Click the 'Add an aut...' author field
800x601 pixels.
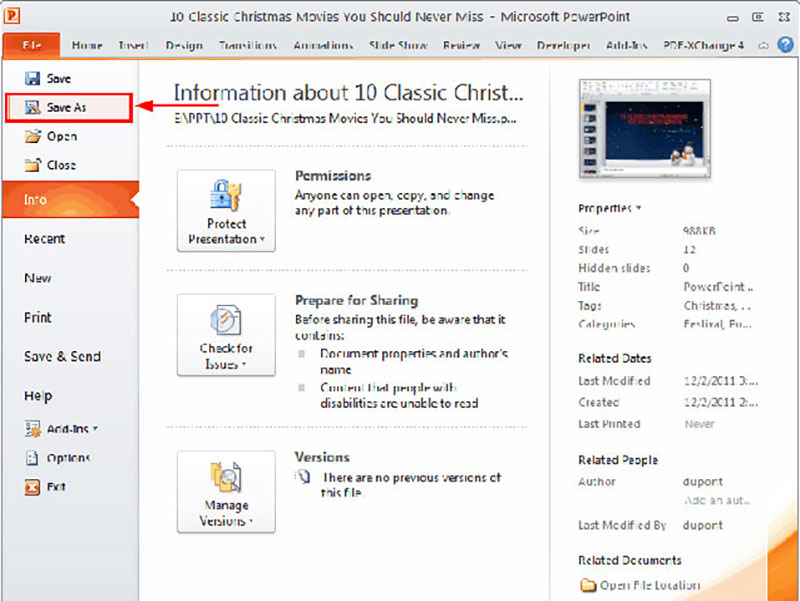[716, 500]
